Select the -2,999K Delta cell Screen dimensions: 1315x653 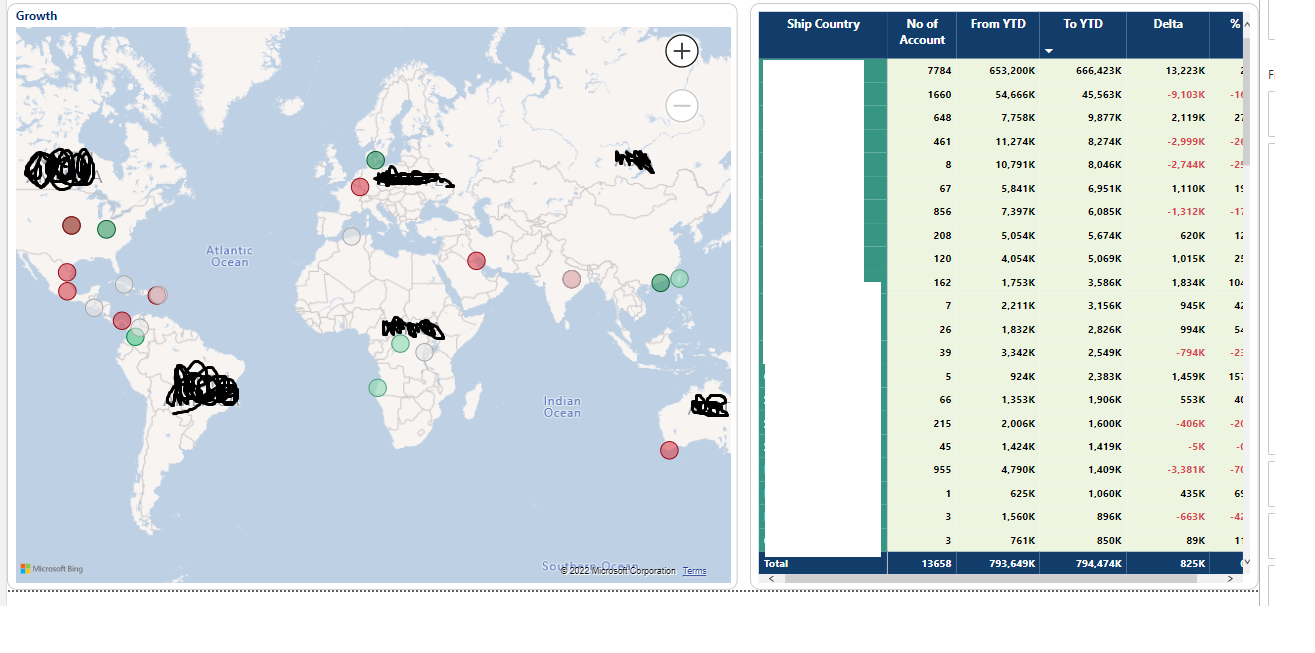pyautogui.click(x=1168, y=141)
